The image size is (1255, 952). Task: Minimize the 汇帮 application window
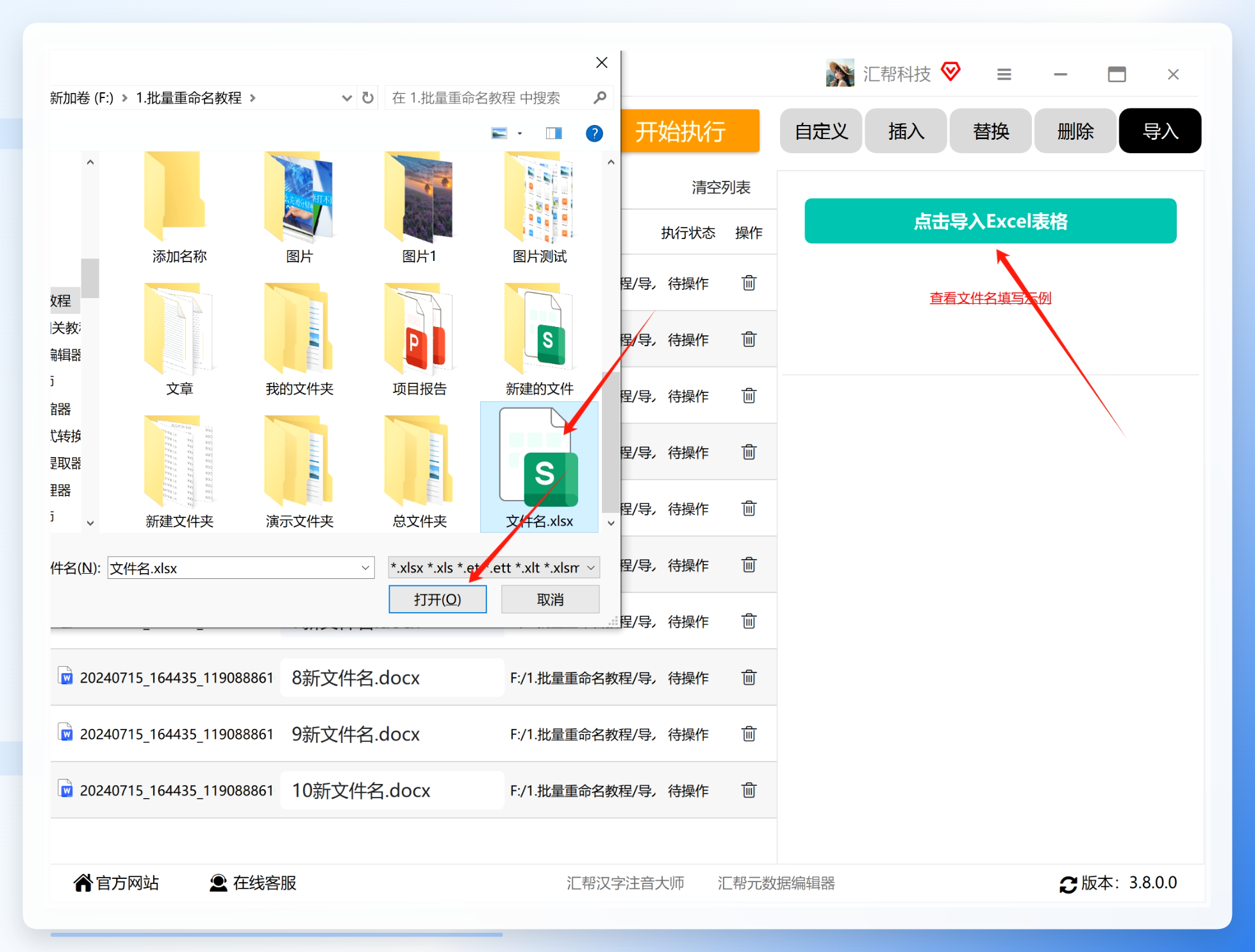pyautogui.click(x=1060, y=74)
